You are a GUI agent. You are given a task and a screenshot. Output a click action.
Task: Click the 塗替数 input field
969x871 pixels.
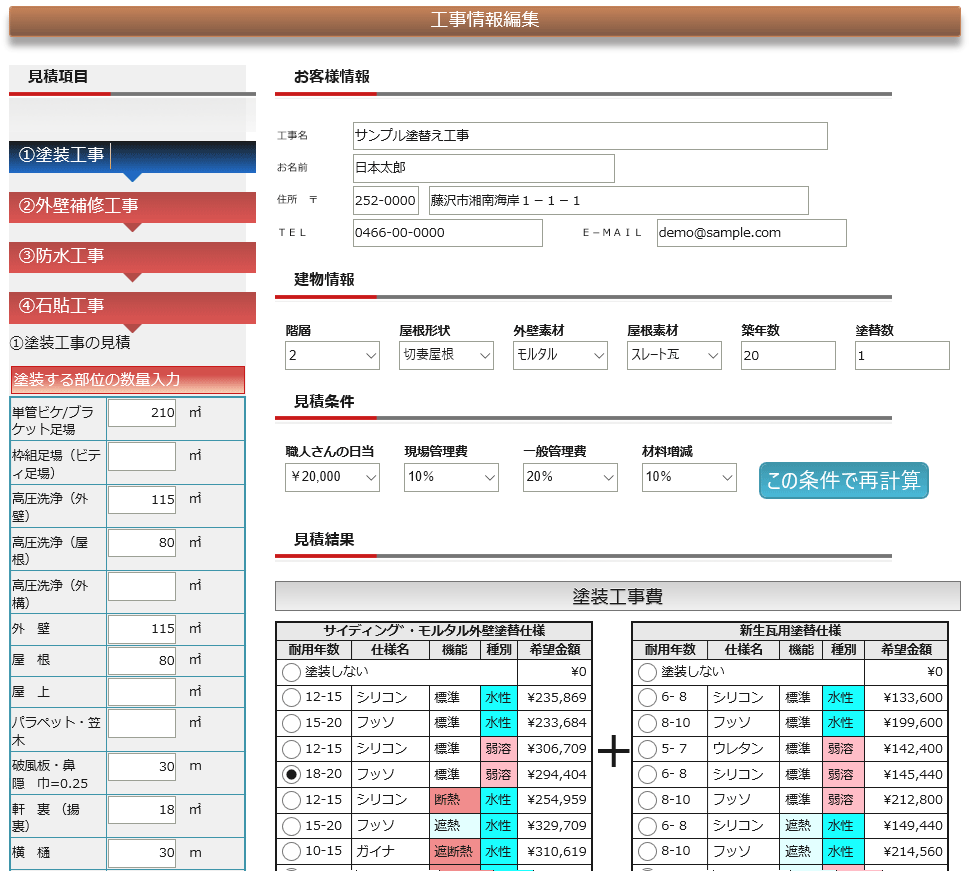click(902, 355)
